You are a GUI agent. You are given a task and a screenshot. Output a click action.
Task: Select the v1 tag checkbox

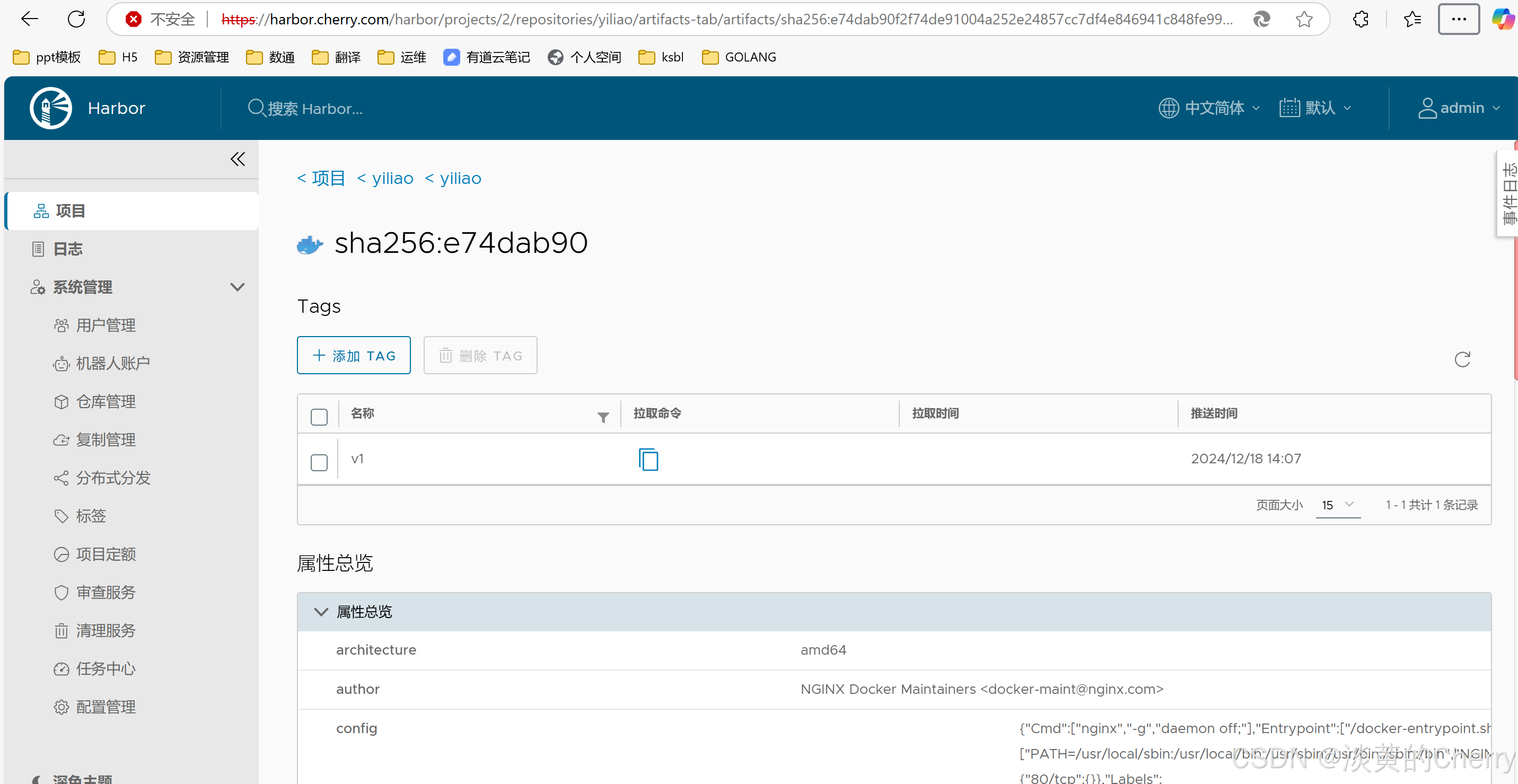319,462
